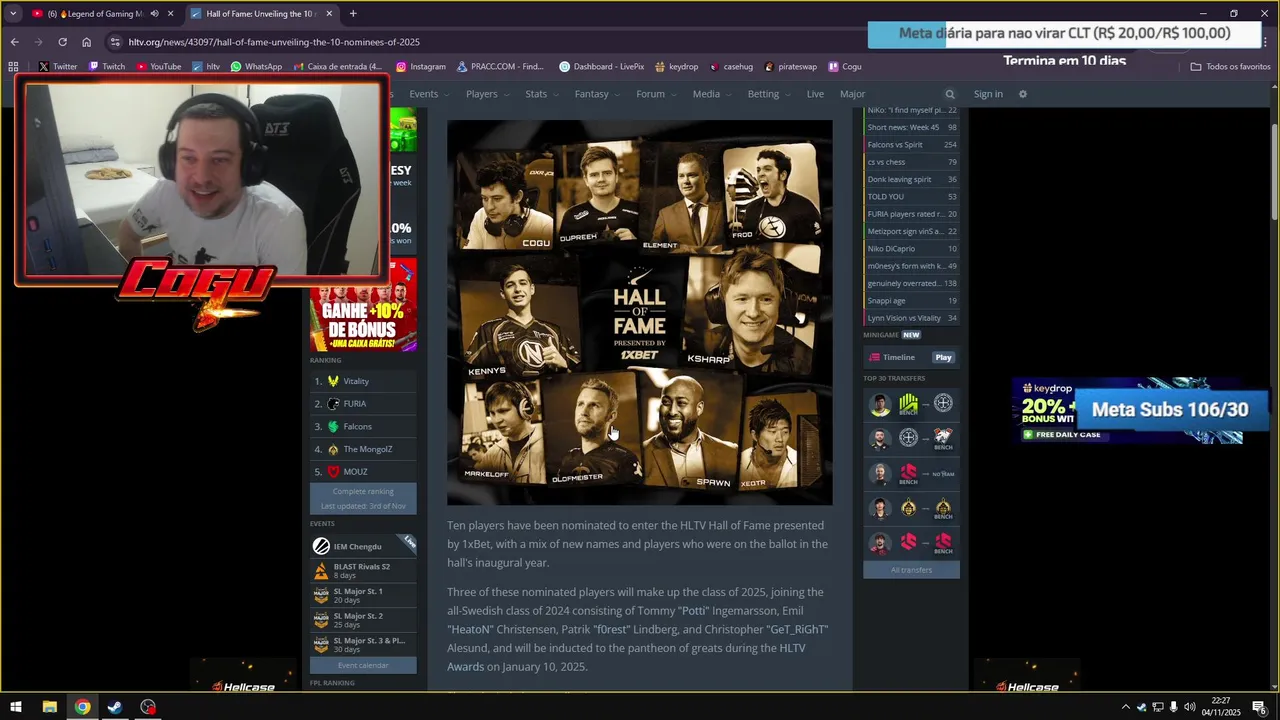Expand the Media menu on HLTV

tap(713, 94)
